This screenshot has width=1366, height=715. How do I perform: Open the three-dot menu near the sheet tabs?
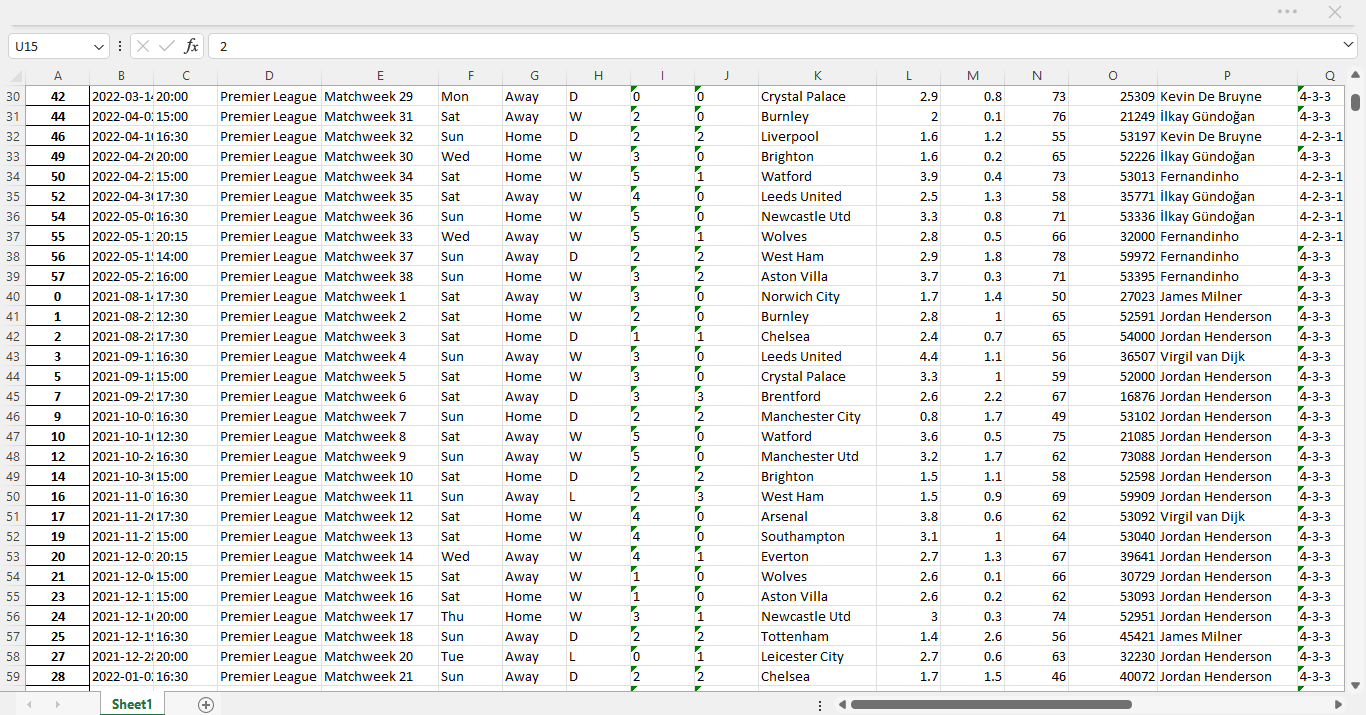[x=820, y=704]
